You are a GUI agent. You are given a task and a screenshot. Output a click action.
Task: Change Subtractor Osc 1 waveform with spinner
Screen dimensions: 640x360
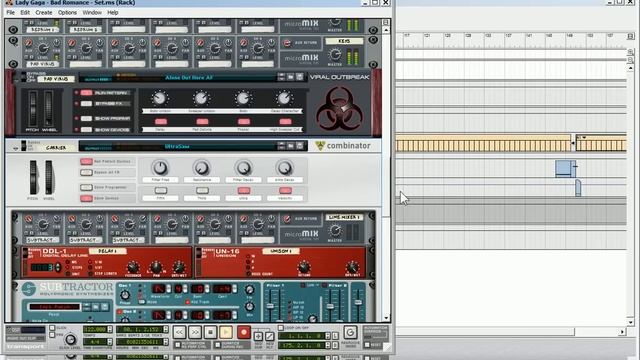168,289
